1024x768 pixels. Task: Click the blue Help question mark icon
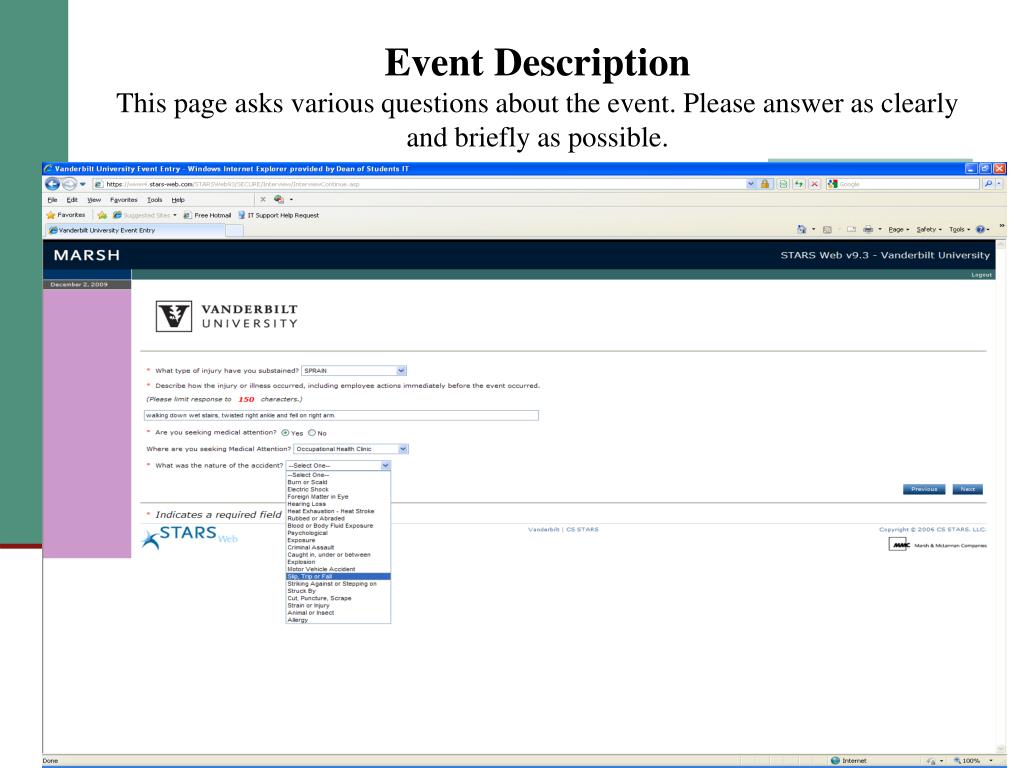(x=980, y=229)
